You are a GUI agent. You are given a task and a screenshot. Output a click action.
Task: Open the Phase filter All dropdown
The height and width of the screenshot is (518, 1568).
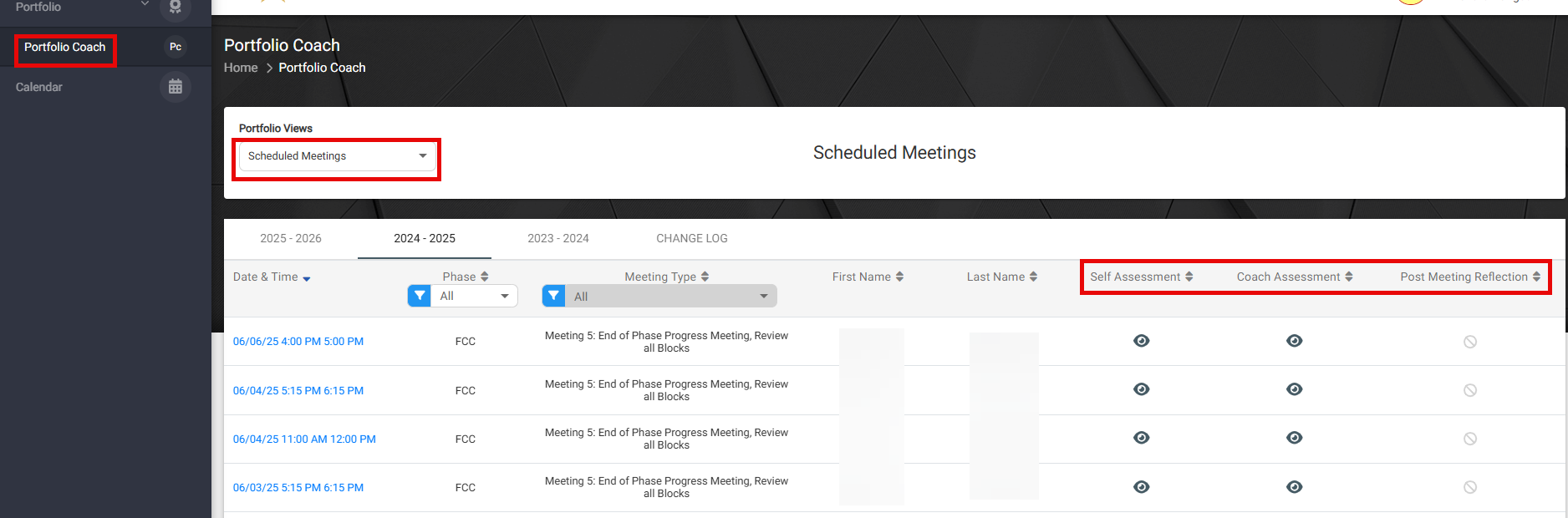(x=474, y=296)
